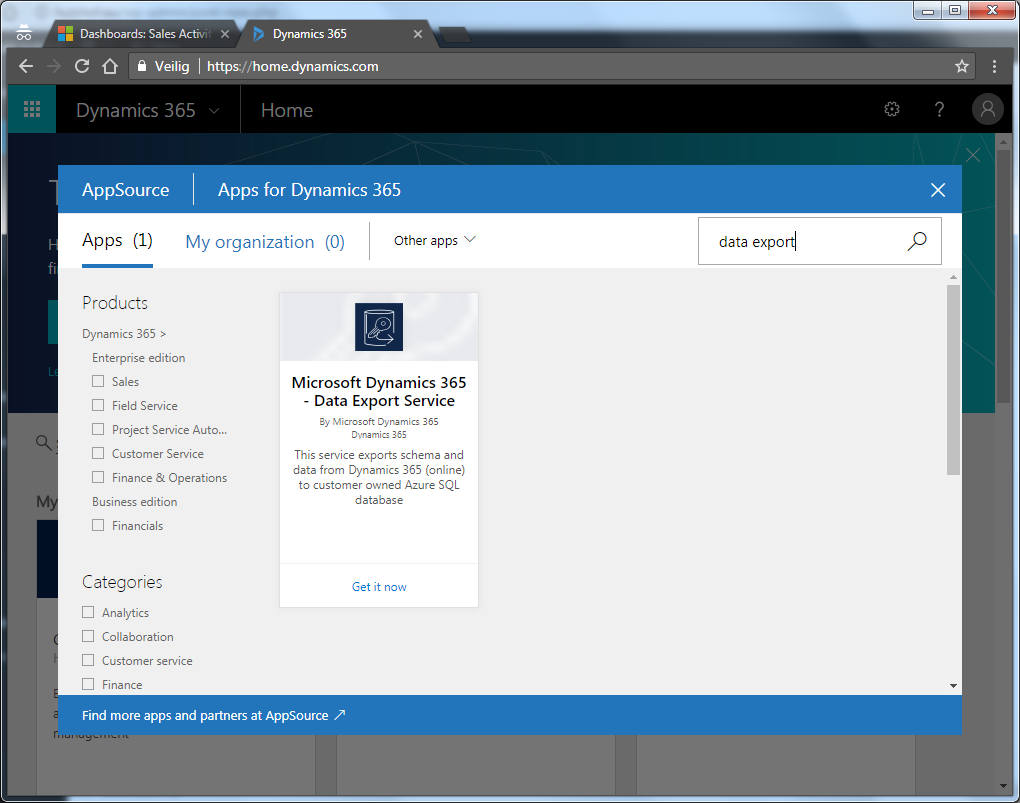Go to the browser home page

[x=110, y=66]
